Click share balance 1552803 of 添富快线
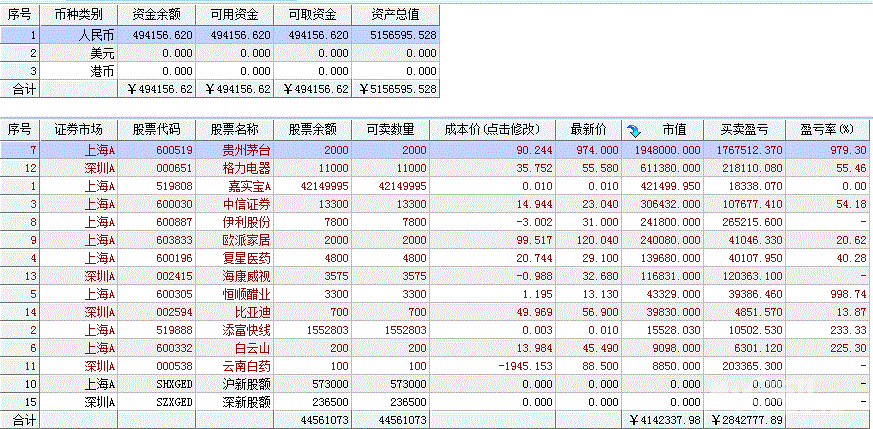Screen dimensions: 873x429 [327, 330]
